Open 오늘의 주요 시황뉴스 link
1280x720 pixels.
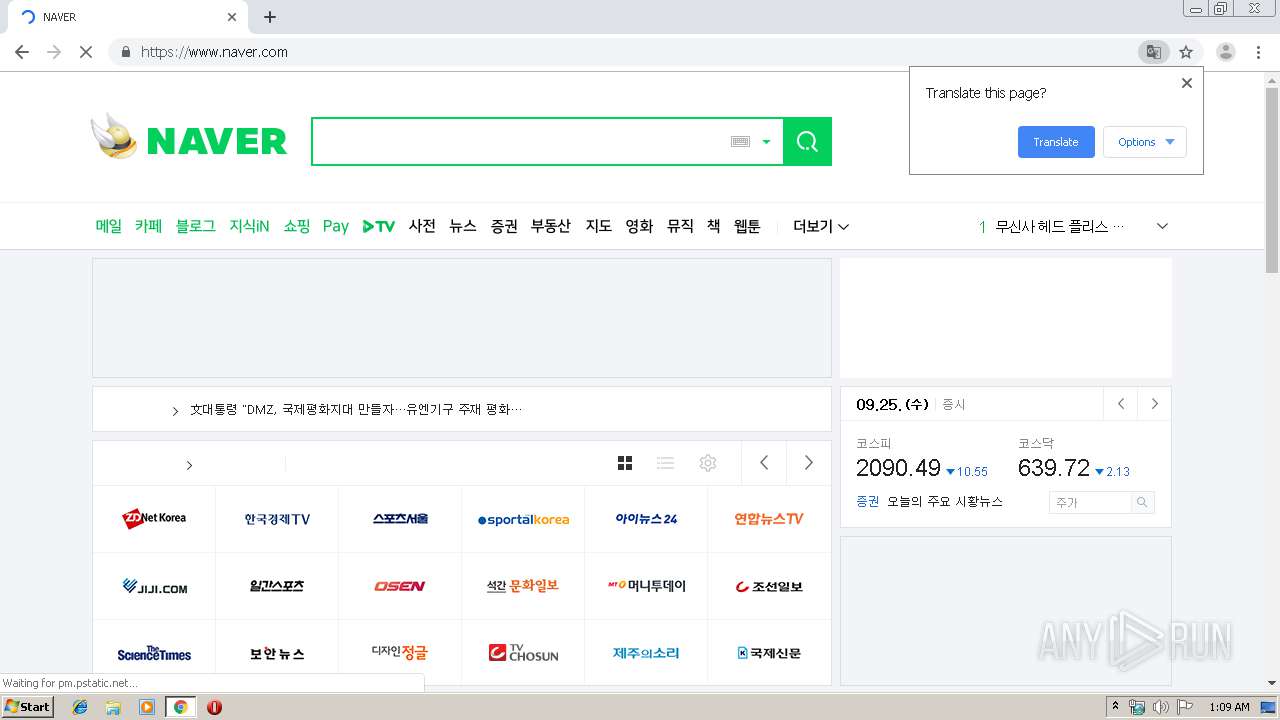(945, 501)
